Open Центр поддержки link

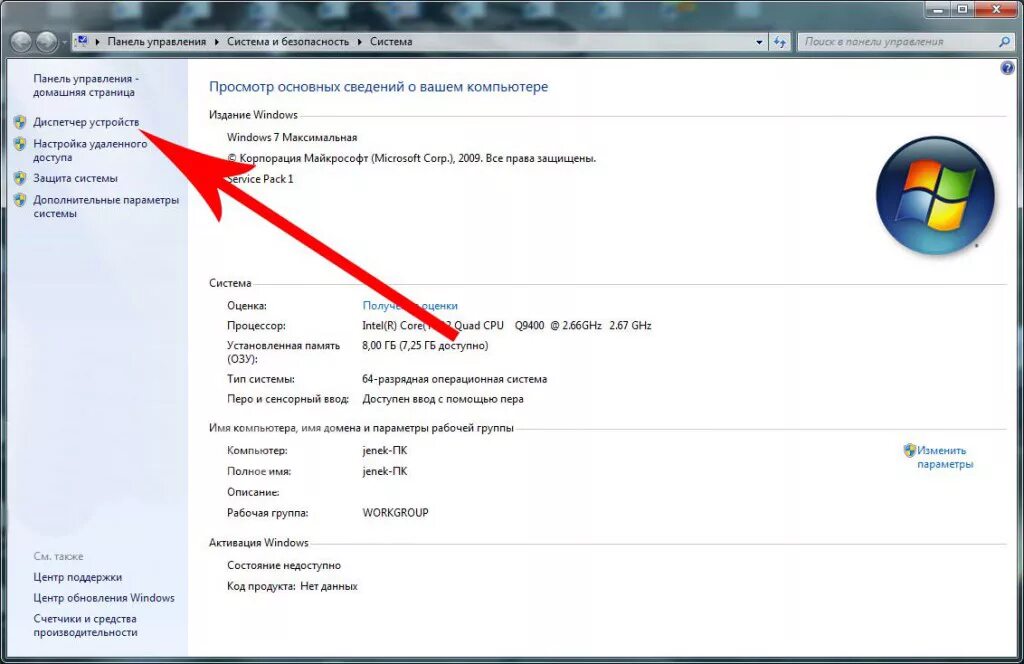(x=78, y=577)
